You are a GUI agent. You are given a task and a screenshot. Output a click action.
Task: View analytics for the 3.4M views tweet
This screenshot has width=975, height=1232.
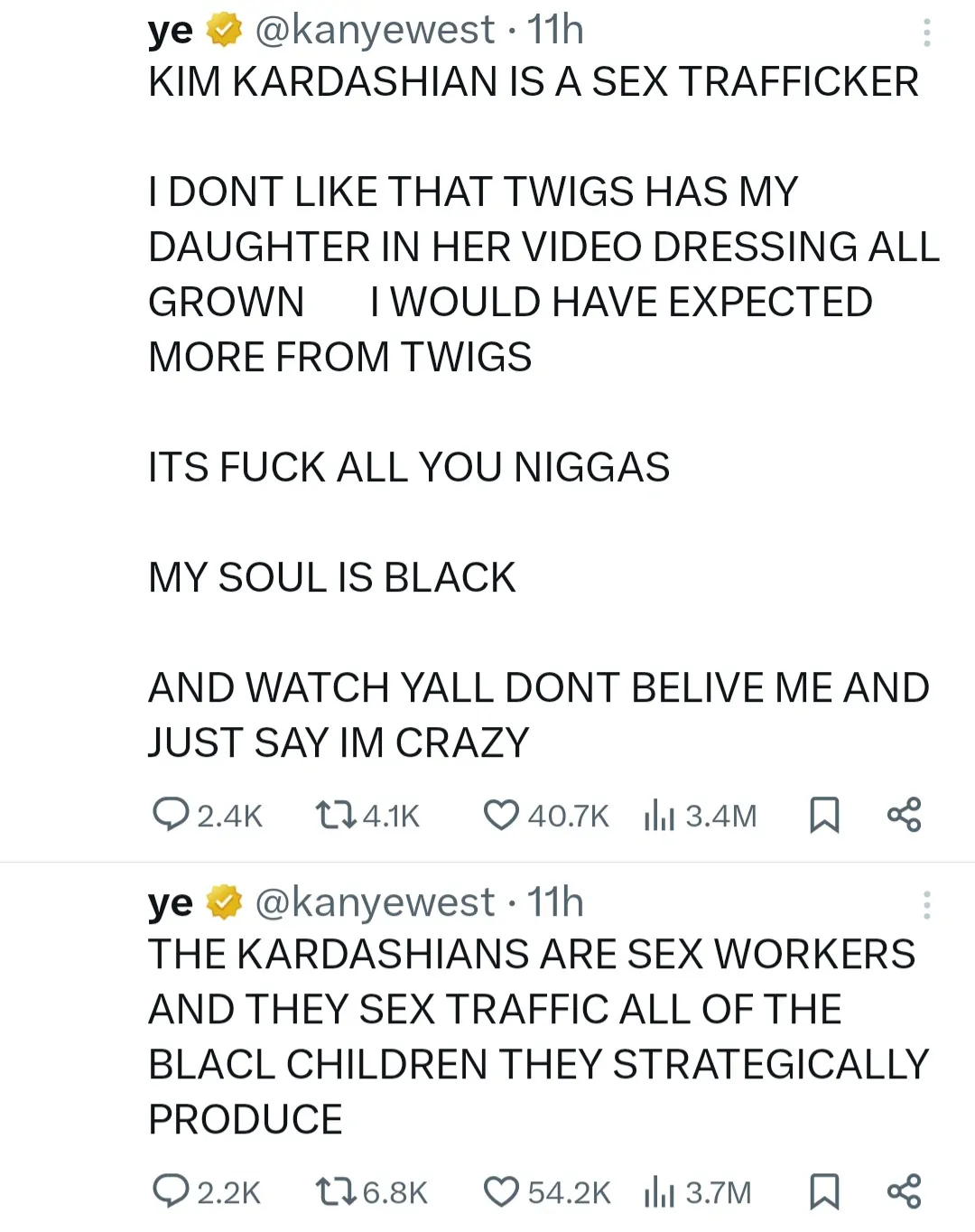[x=659, y=815]
